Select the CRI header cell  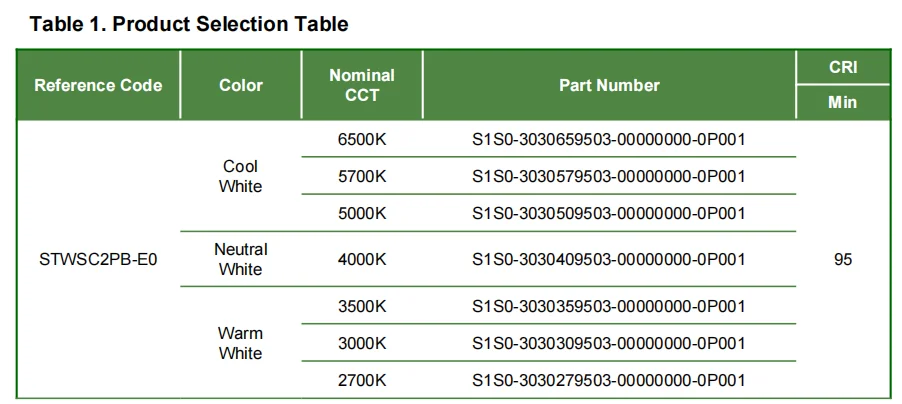[x=843, y=67]
